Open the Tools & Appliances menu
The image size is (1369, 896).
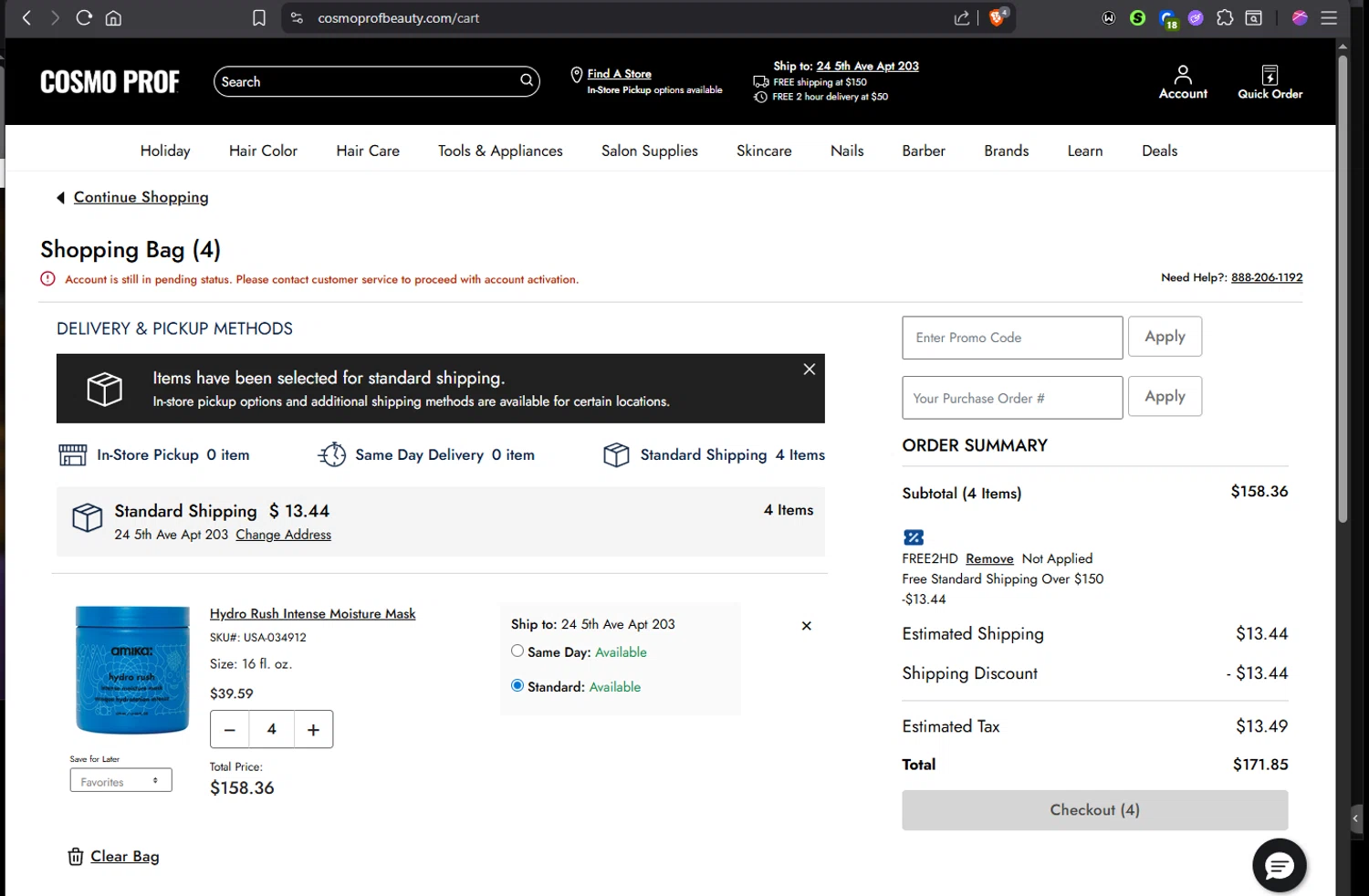tap(500, 151)
